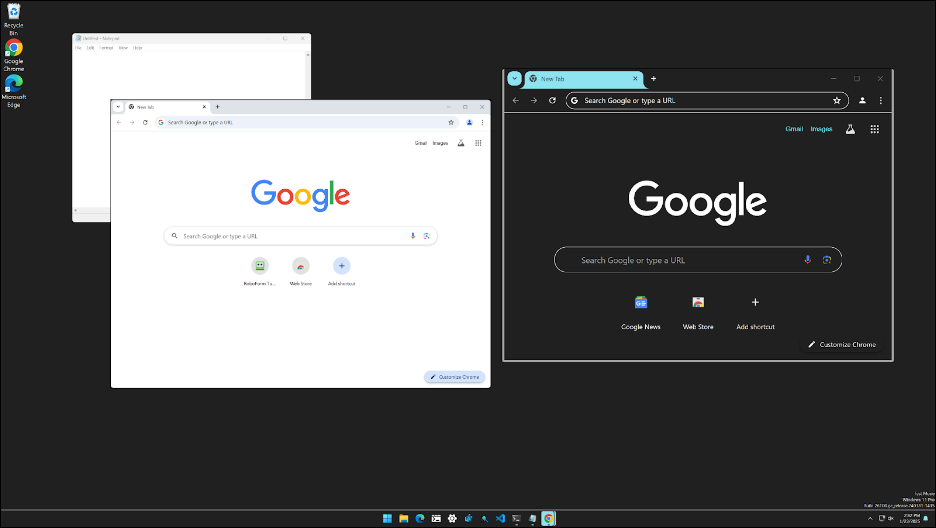Open the three-dot menu in dark Chrome

click(x=880, y=101)
